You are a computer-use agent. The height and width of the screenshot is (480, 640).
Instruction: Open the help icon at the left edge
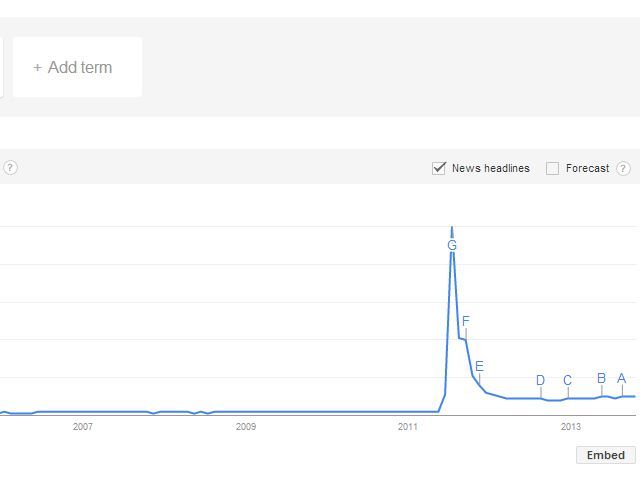click(10, 168)
